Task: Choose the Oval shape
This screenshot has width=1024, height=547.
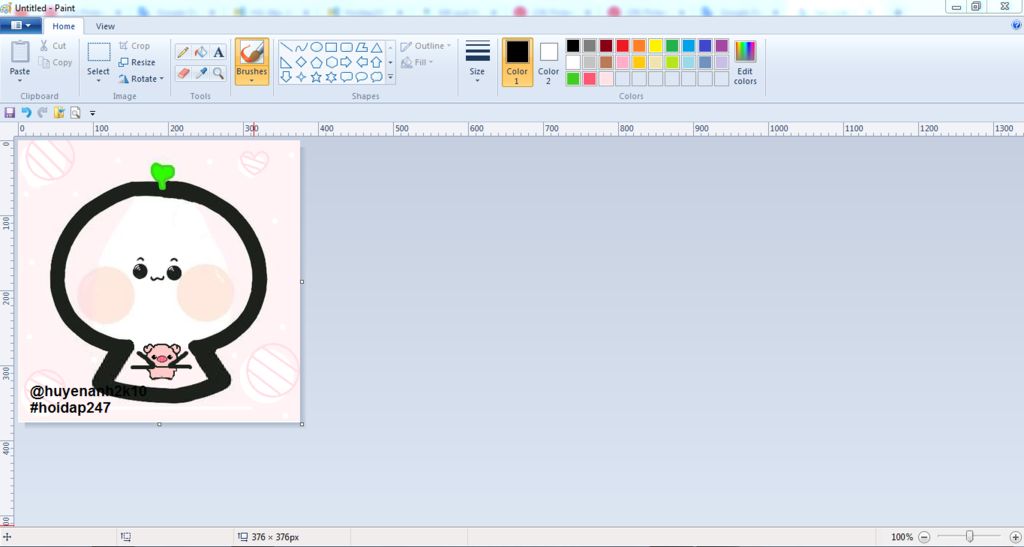Action: [x=316, y=48]
